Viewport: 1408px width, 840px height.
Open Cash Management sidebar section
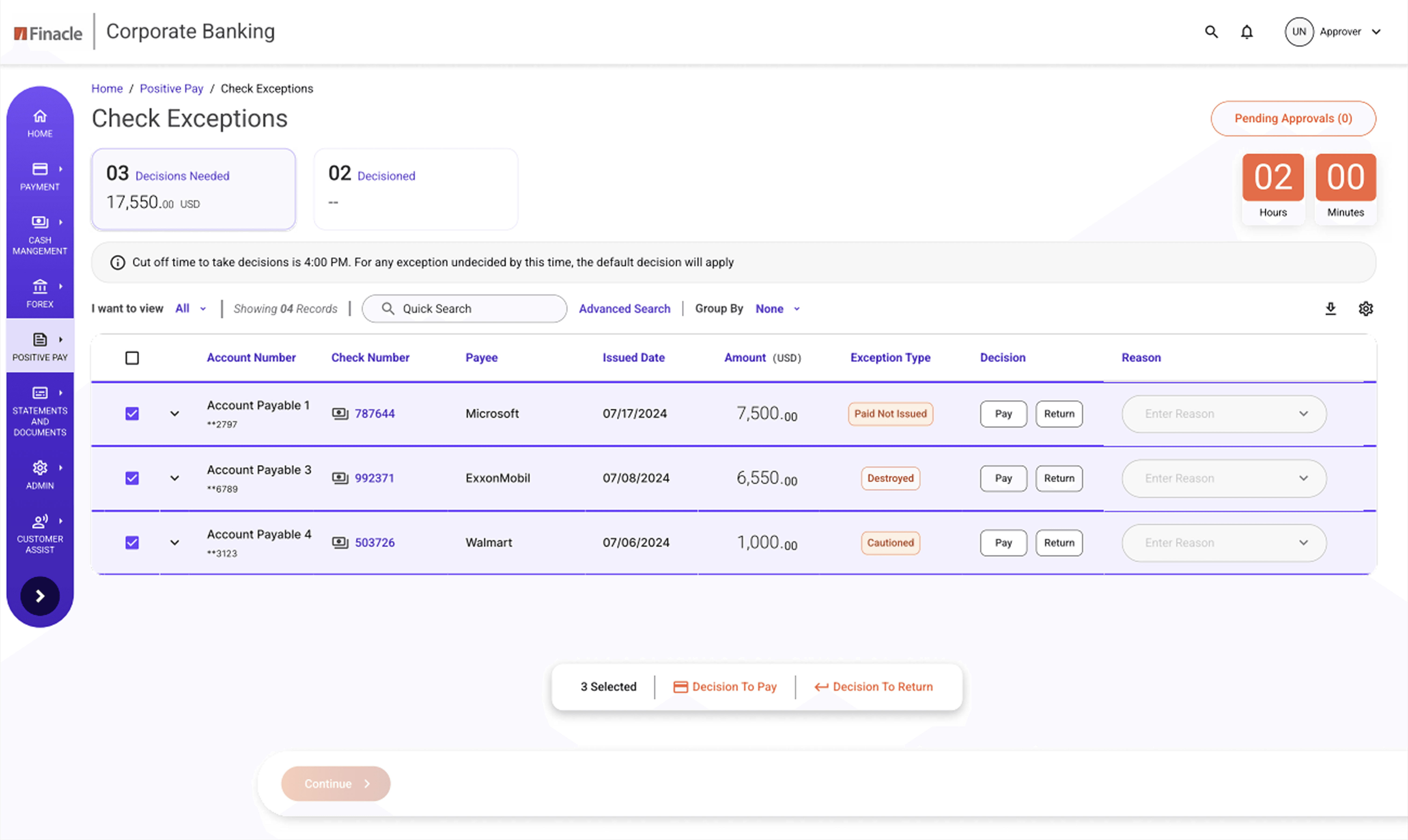pyautogui.click(x=40, y=235)
